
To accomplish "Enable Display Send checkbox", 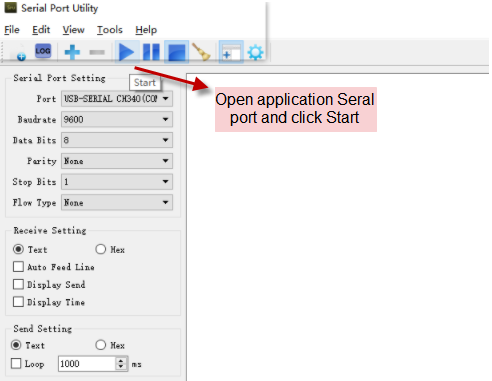I will click(x=18, y=285).
